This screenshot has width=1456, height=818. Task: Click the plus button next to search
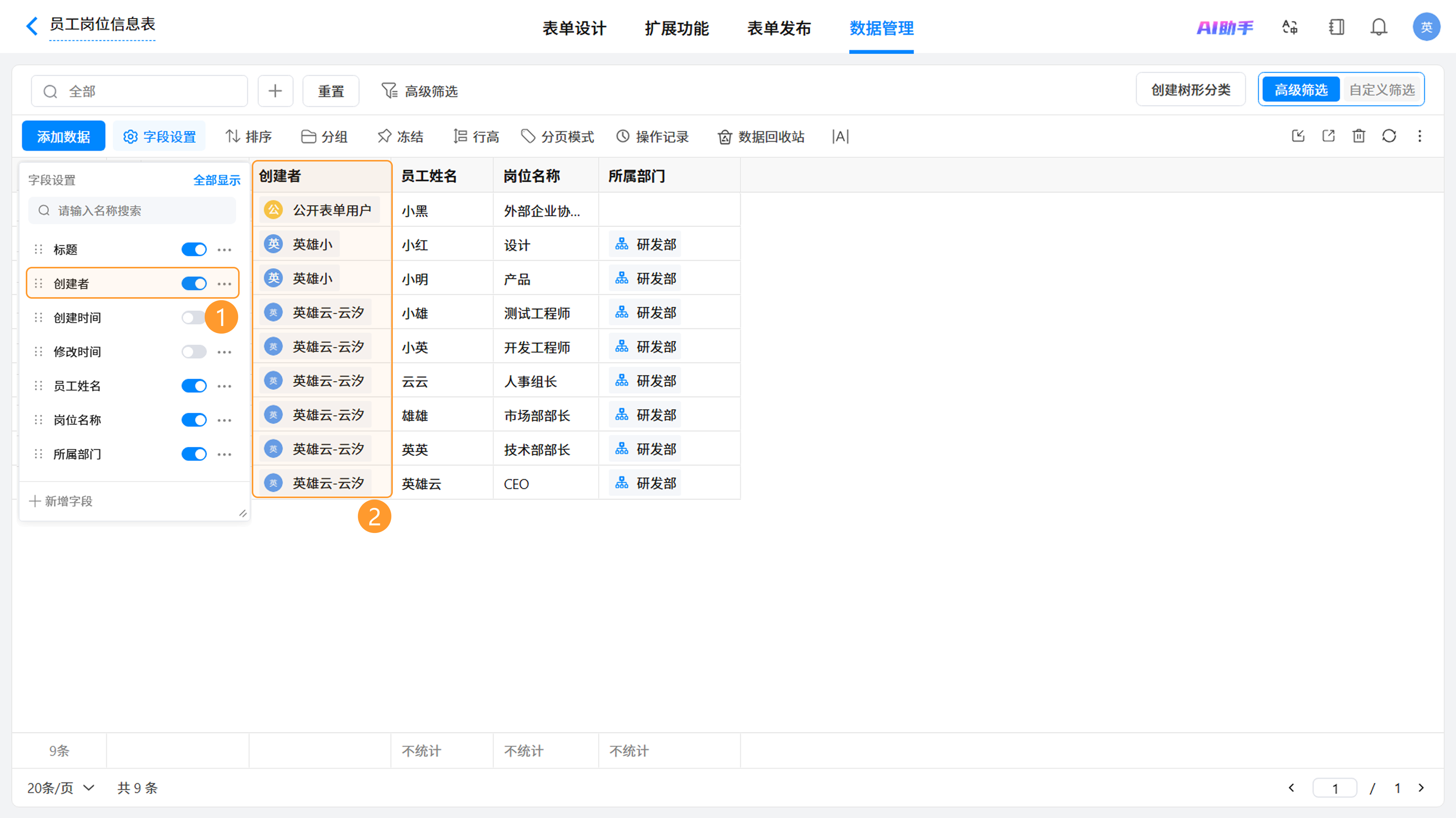click(x=275, y=91)
